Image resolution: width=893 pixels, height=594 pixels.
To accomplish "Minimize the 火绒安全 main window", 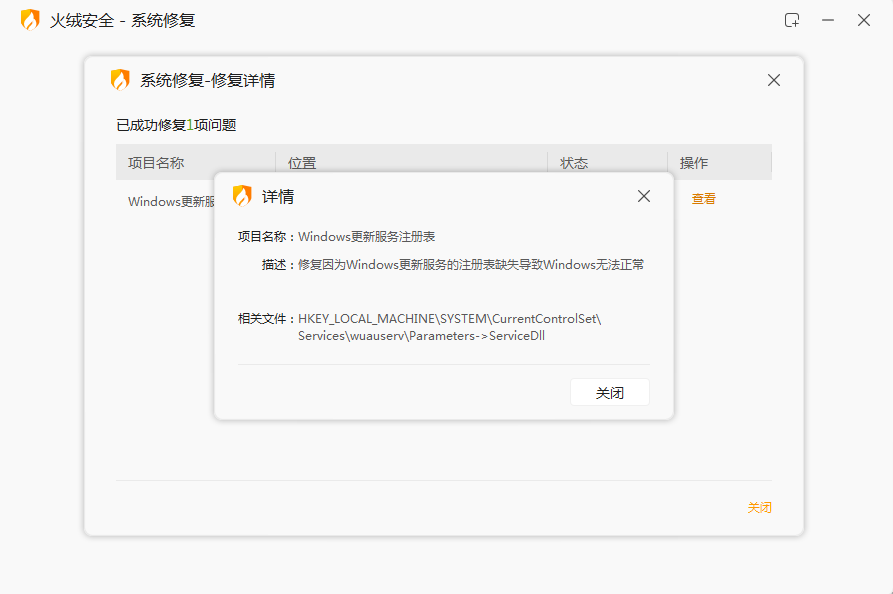I will (x=828, y=21).
